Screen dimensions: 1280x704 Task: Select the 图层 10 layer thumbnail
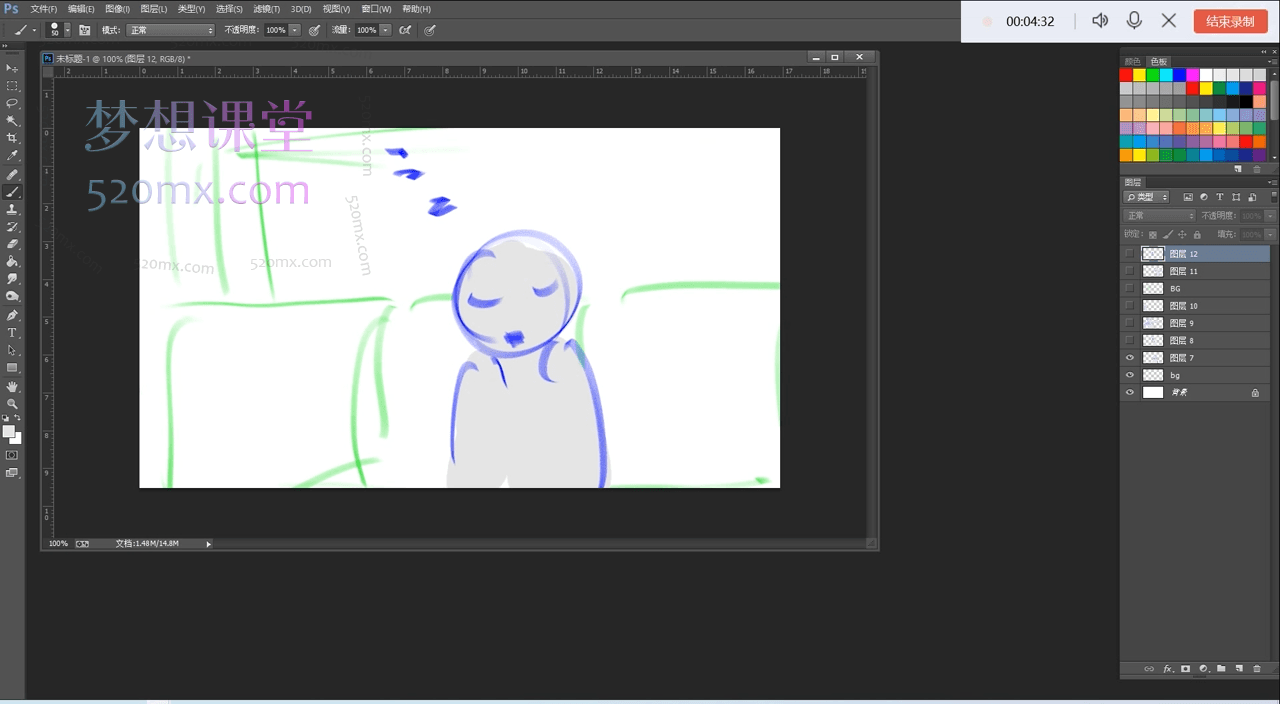(1153, 306)
